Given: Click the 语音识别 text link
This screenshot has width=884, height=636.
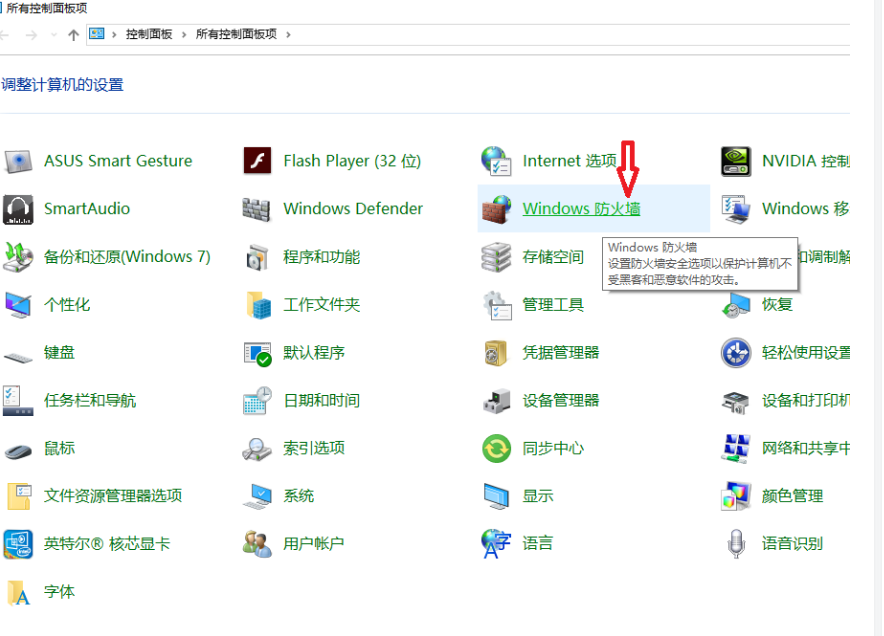Looking at the screenshot, I should pos(793,544).
